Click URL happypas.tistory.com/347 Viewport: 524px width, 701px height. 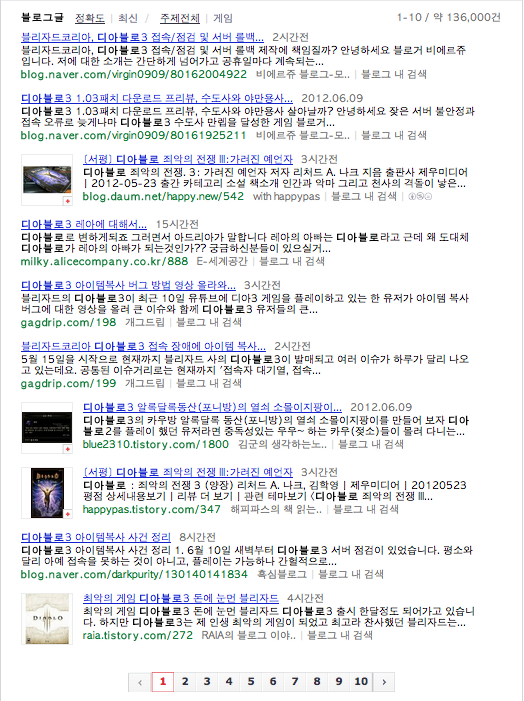coord(152,509)
